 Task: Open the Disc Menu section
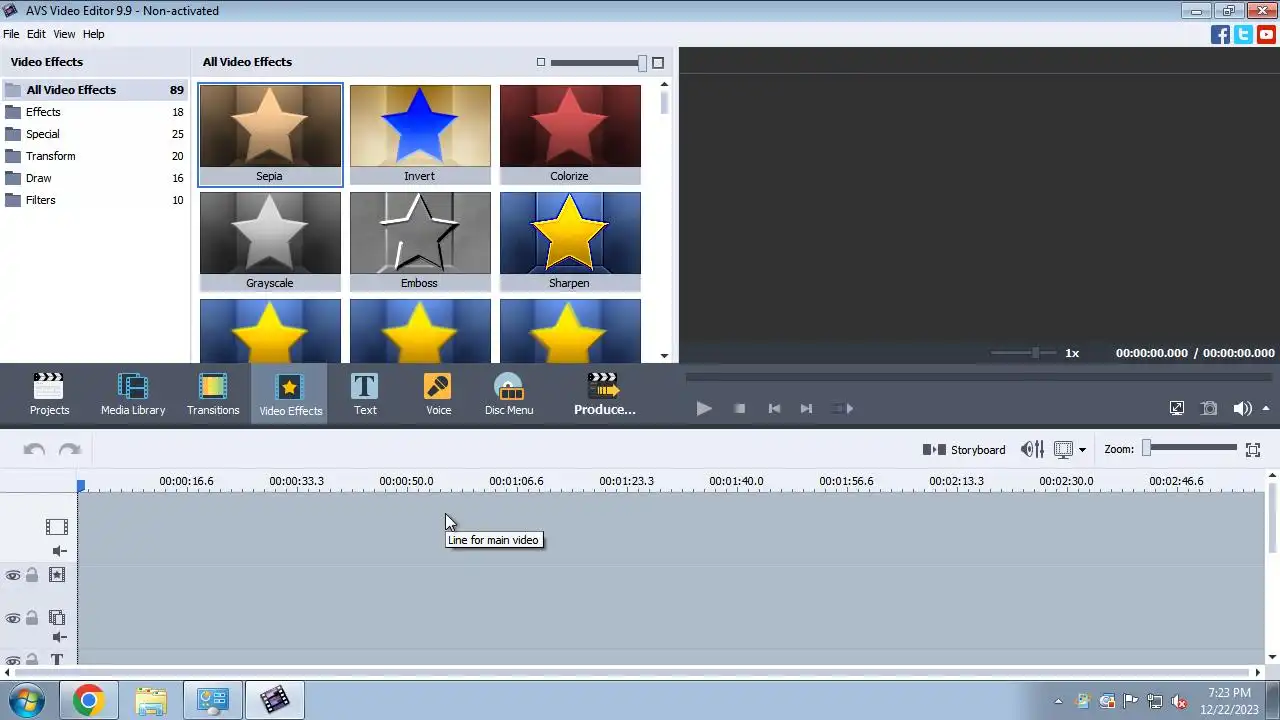[509, 393]
